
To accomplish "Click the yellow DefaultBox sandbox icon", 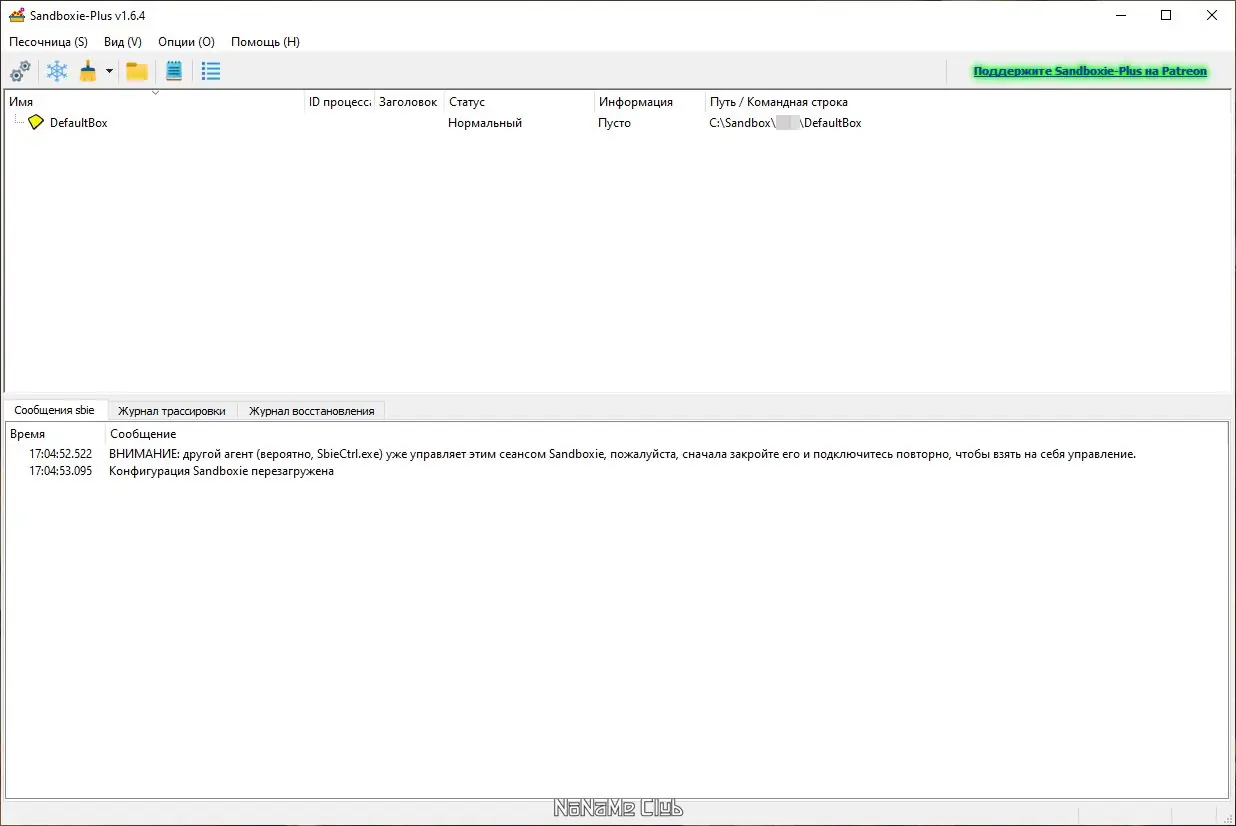I will coord(36,122).
